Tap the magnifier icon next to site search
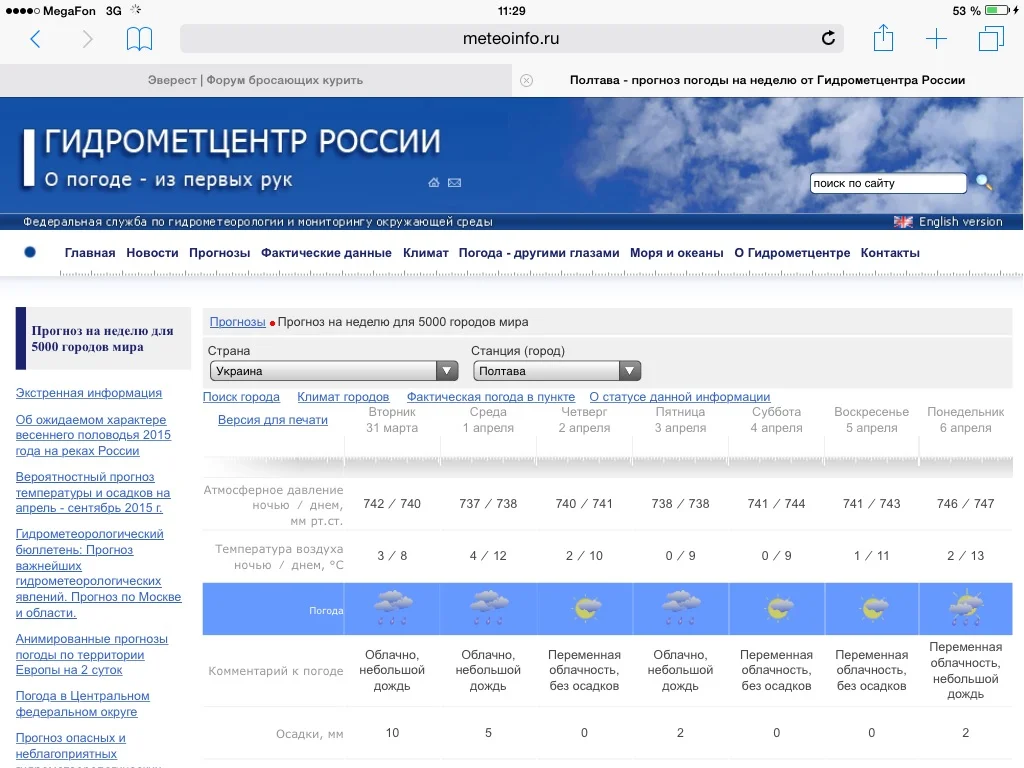Screen dimensions: 1024x768 [984, 183]
